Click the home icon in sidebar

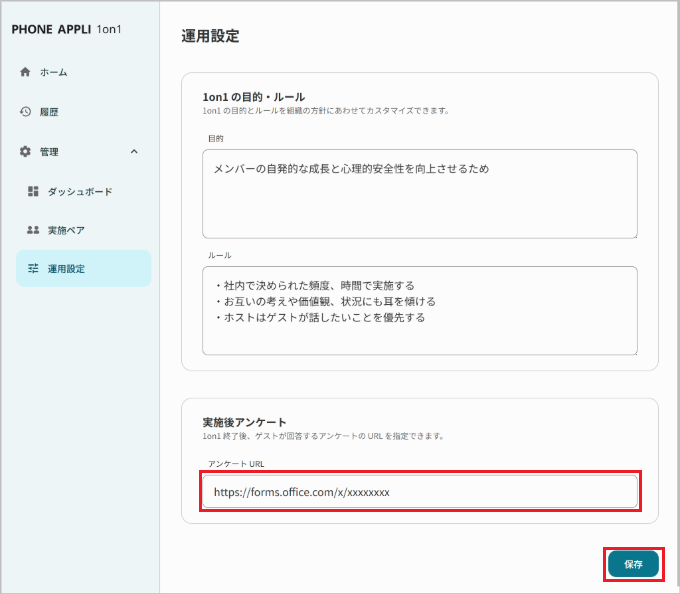click(x=25, y=72)
